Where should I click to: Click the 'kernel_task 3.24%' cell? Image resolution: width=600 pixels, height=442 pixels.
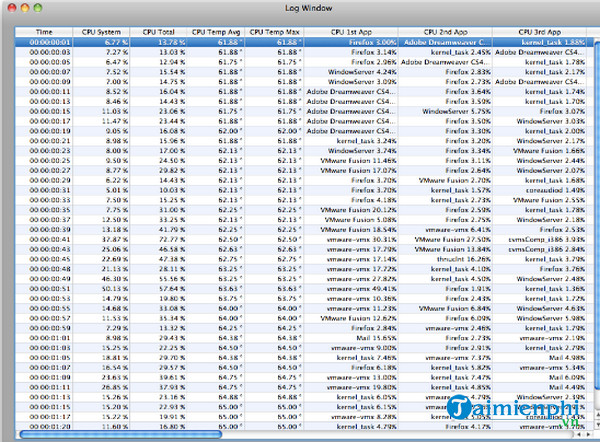coord(366,141)
